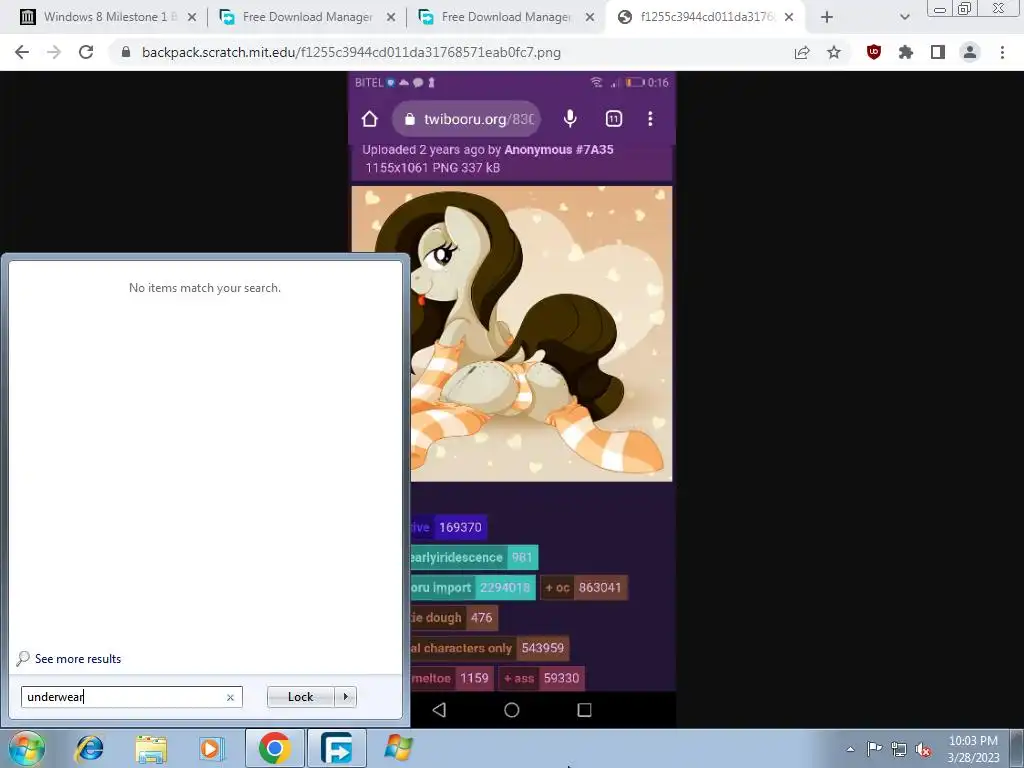Open Free Download Manager from taskbar
Image resolution: width=1024 pixels, height=768 pixels.
coord(337,748)
